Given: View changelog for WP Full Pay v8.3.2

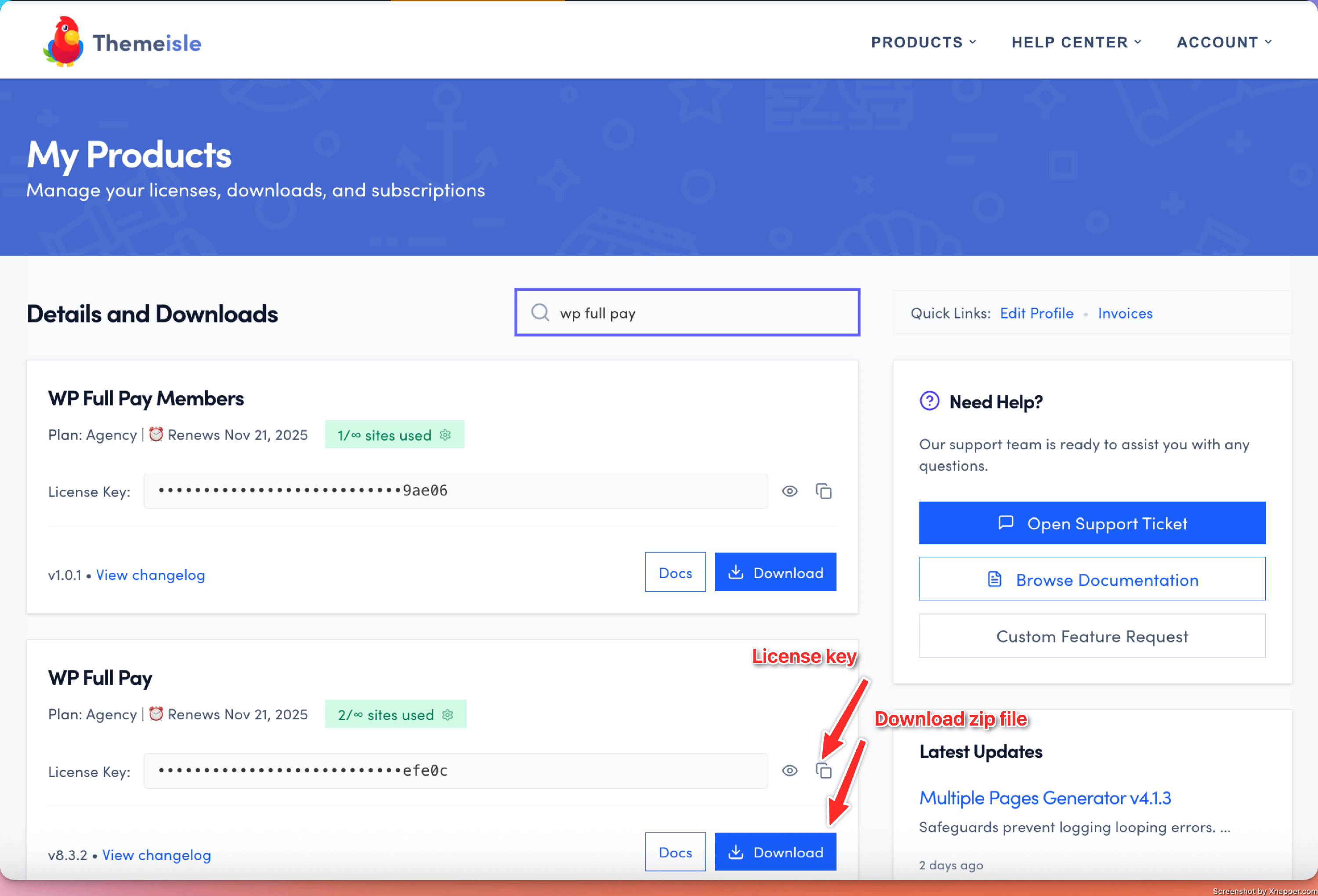Looking at the screenshot, I should coord(156,855).
